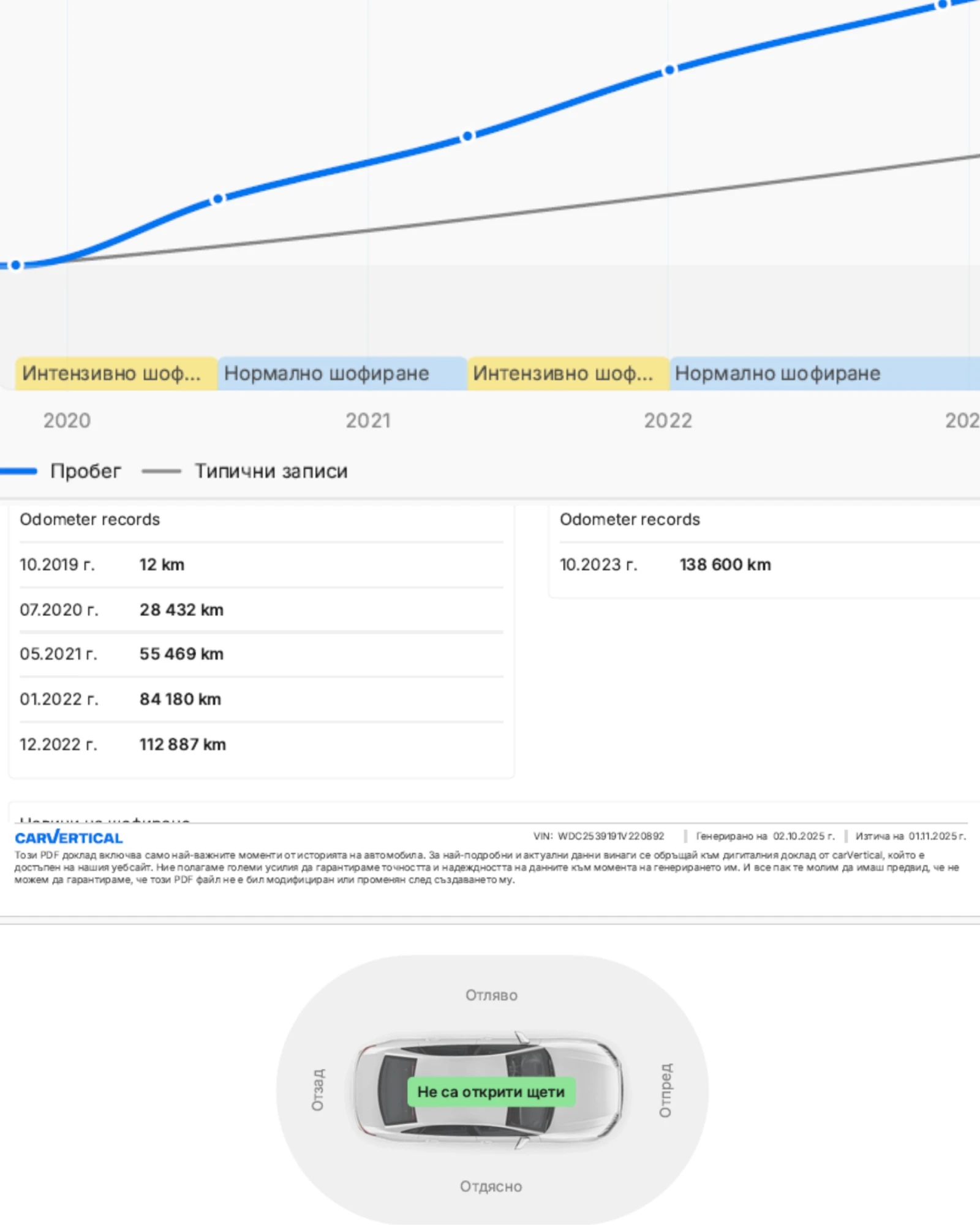Click the 'Не са открити щети' green badge
The width and height of the screenshot is (980, 1225).
point(491,1091)
